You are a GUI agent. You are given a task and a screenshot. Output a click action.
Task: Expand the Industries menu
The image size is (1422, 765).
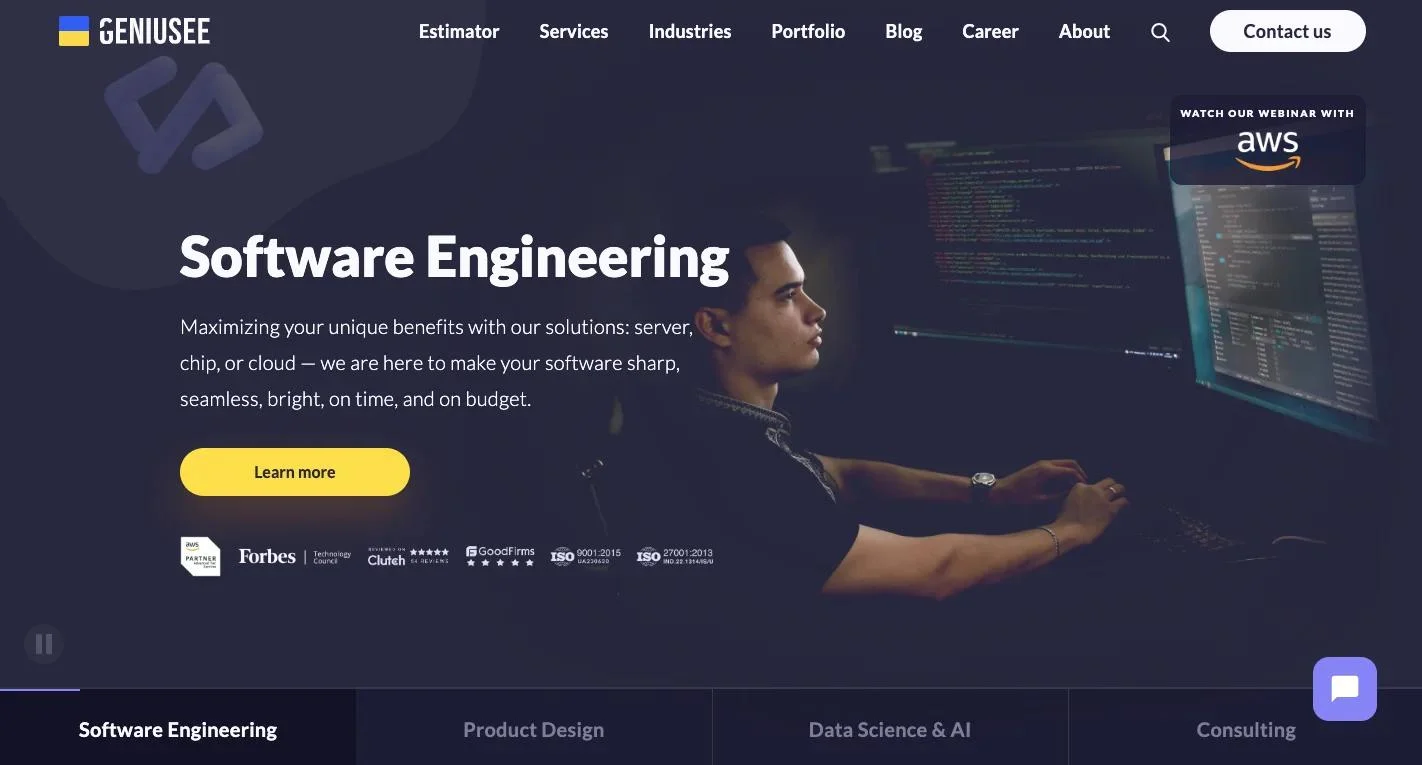pyautogui.click(x=690, y=32)
